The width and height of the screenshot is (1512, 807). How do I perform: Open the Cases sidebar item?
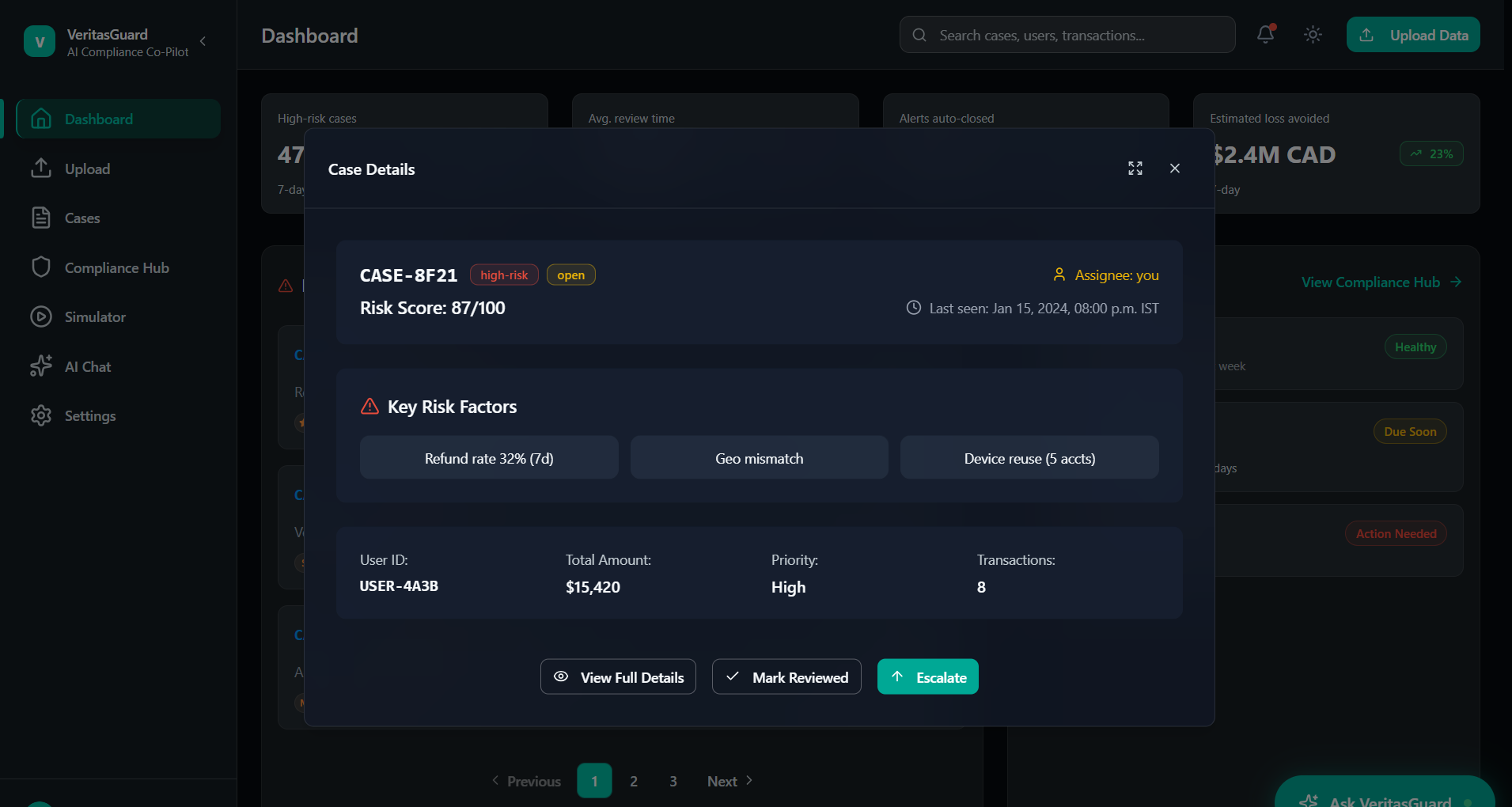point(118,218)
